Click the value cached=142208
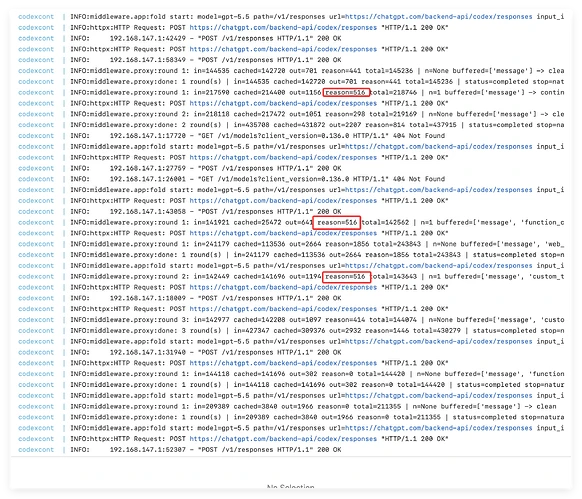 [259, 320]
